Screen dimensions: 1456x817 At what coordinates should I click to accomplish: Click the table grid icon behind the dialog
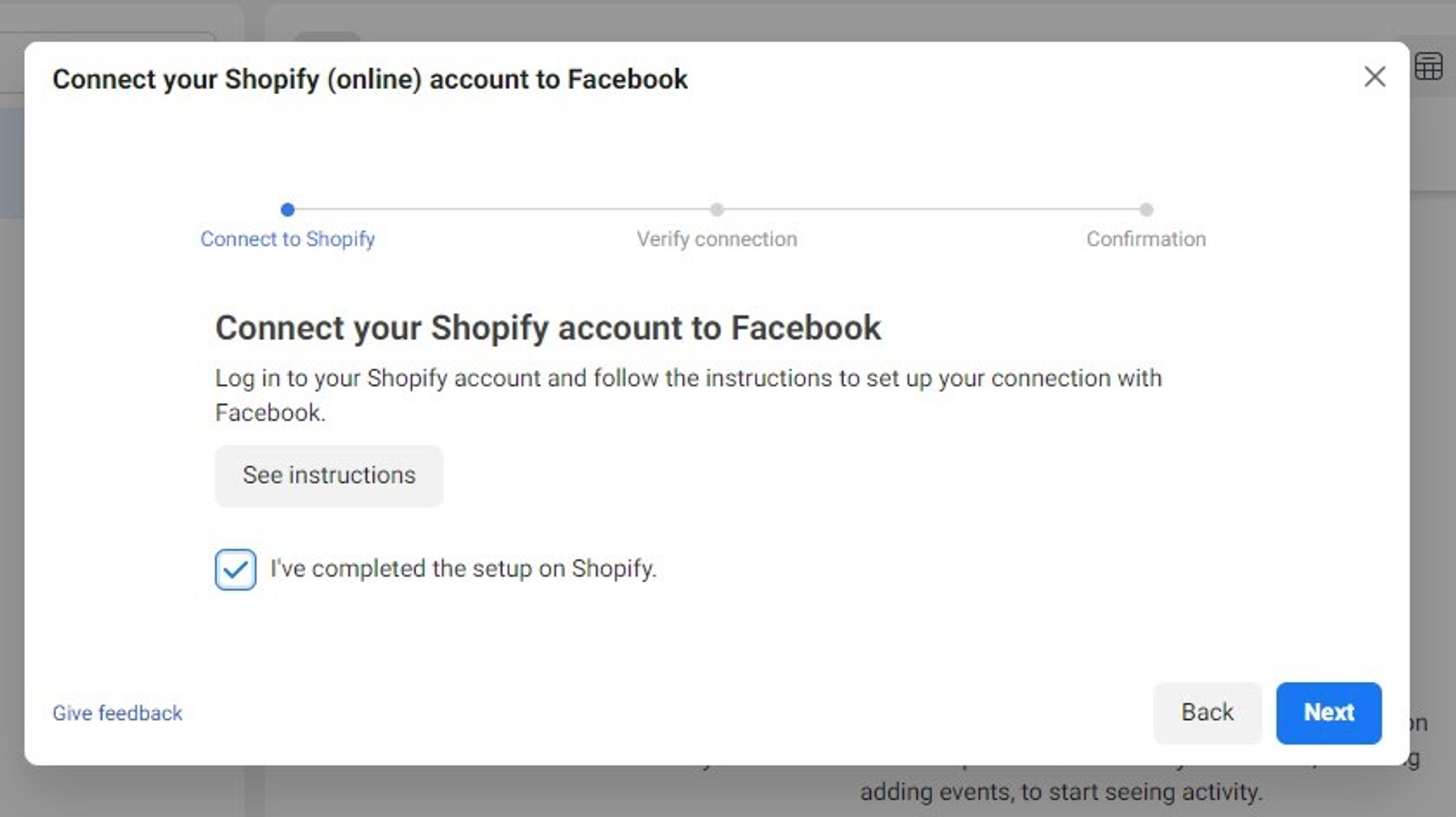pos(1428,68)
